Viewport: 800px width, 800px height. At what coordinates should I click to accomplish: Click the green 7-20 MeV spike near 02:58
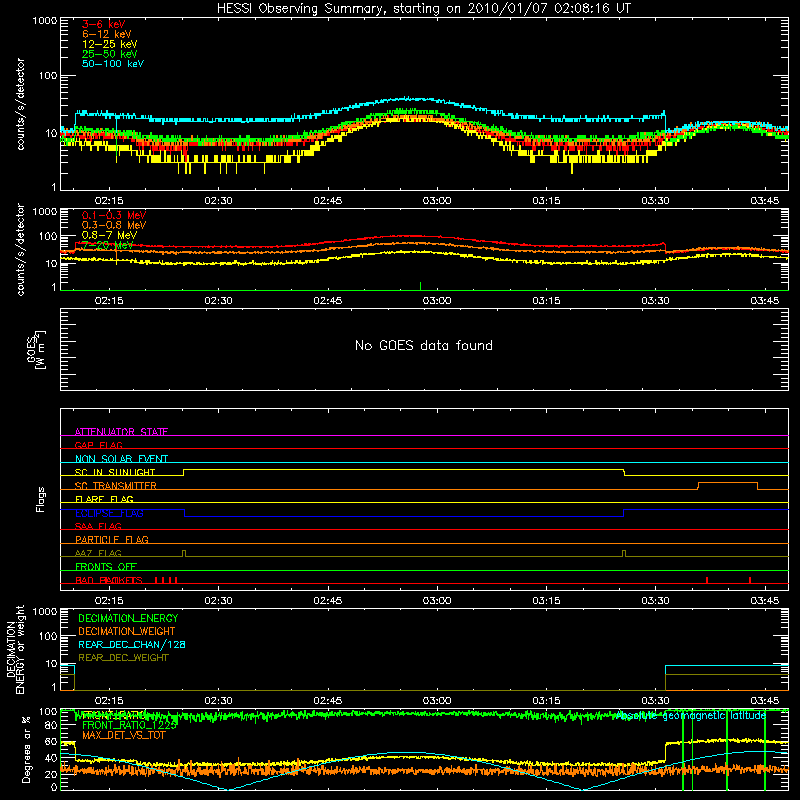click(x=420, y=286)
